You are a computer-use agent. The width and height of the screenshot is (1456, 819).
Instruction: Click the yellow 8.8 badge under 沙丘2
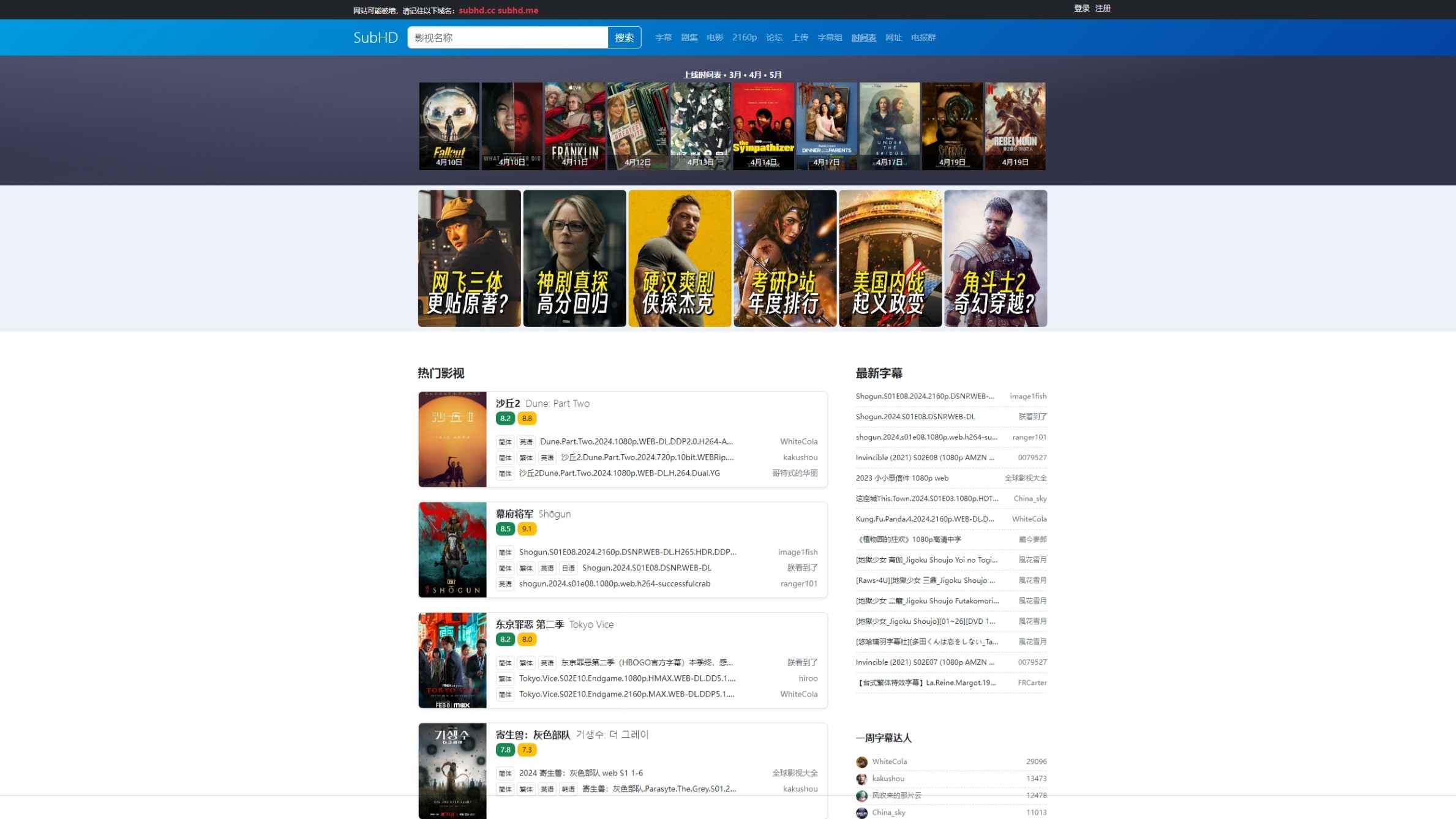pos(527,419)
